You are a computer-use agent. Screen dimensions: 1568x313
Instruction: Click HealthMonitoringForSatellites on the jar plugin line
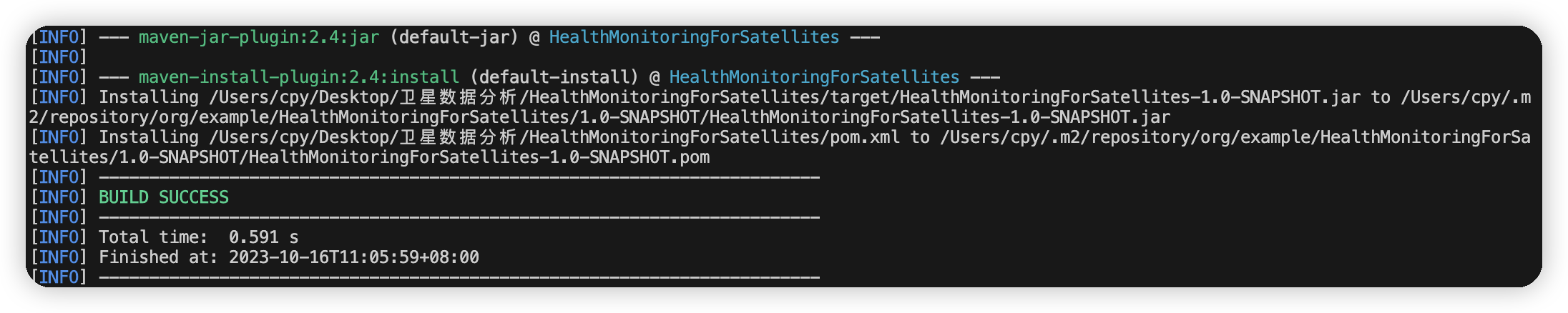pos(694,37)
